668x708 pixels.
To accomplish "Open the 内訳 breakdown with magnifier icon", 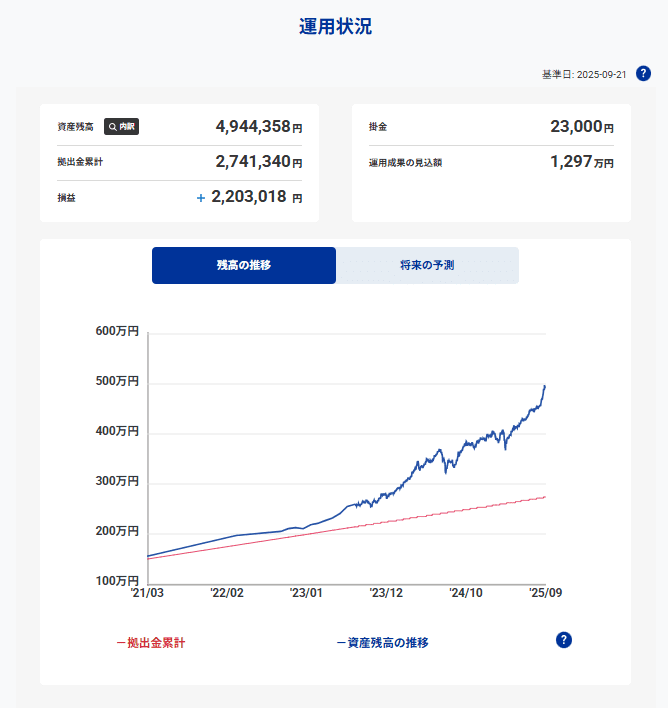I will point(121,127).
